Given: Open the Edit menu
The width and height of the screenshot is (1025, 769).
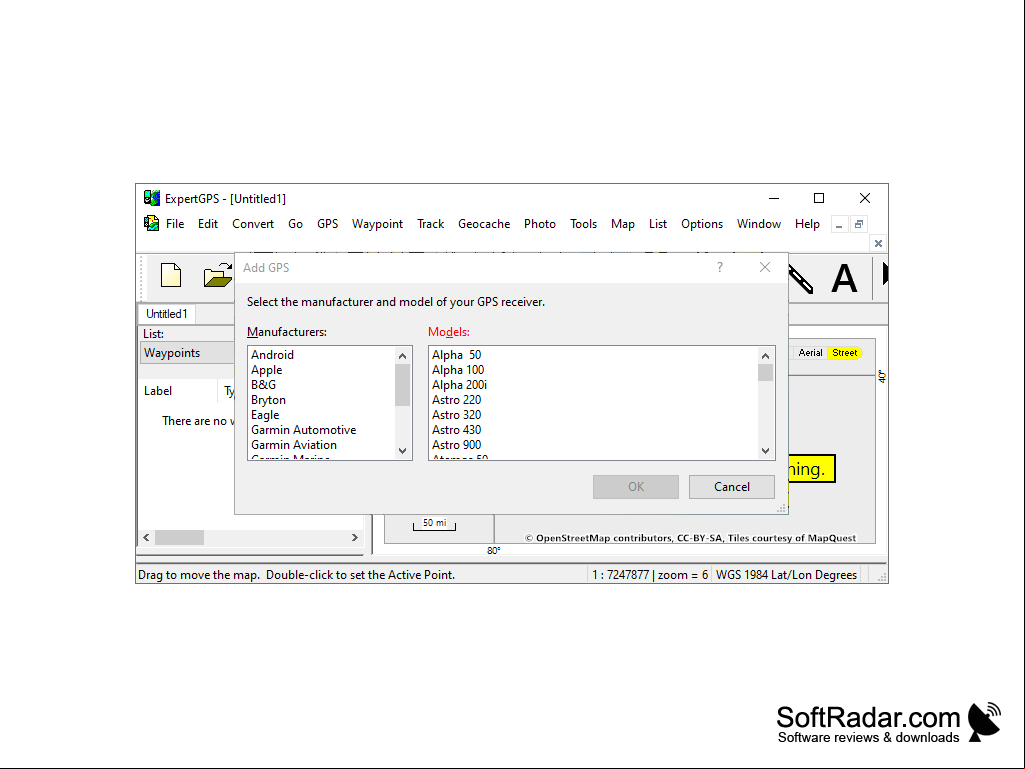Looking at the screenshot, I should pos(208,224).
